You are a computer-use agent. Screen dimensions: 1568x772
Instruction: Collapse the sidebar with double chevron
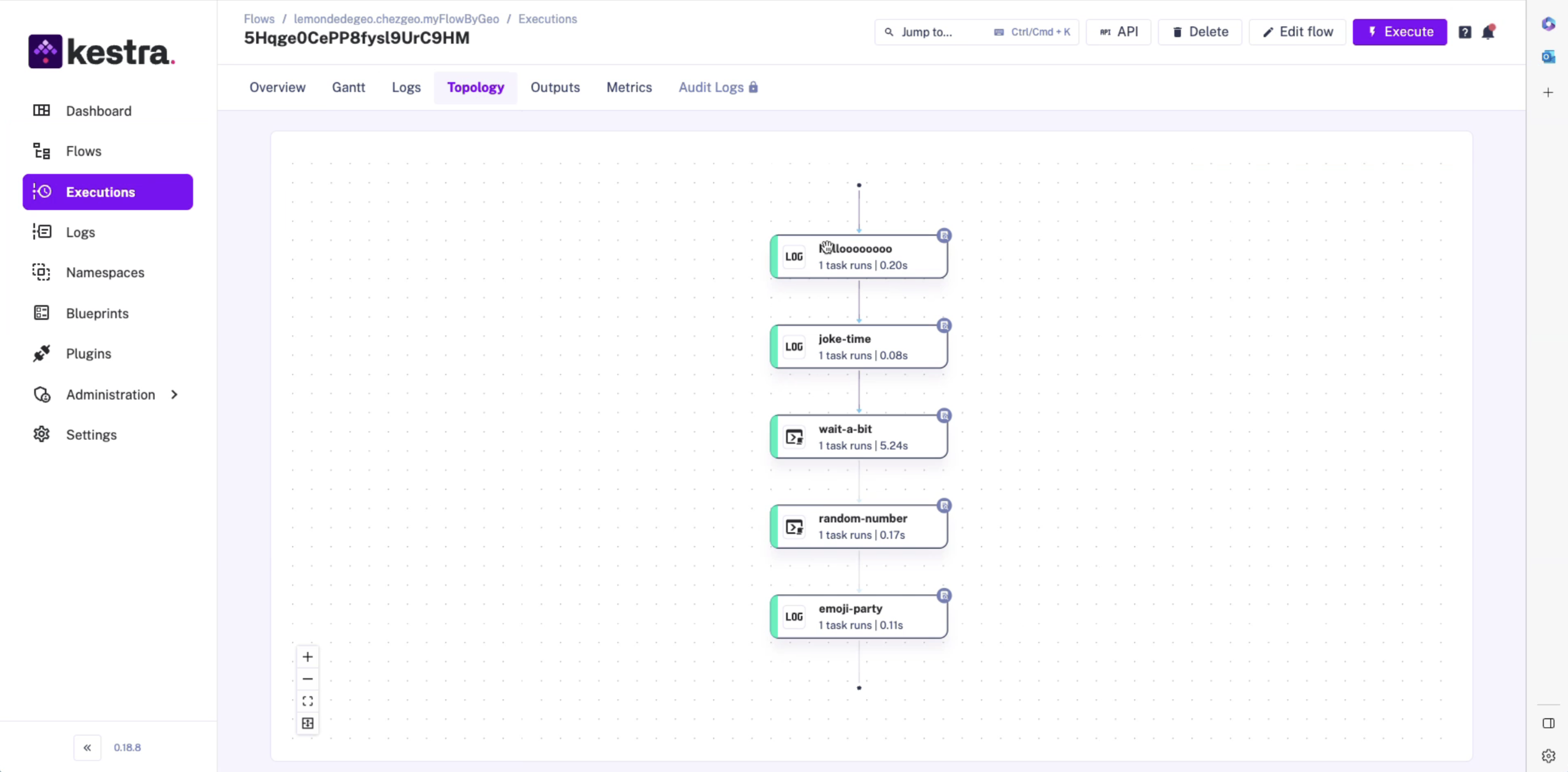(87, 747)
